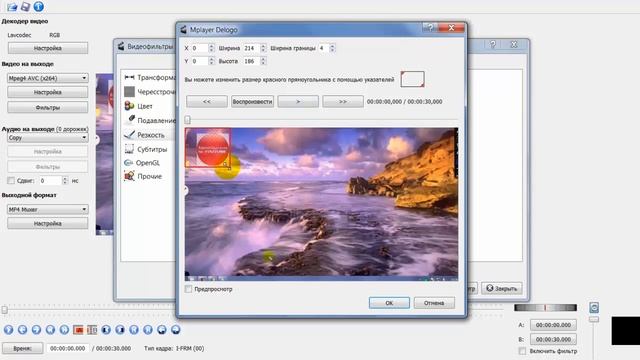Click the << button in Delogo dialog
Screen dimensions: 640x360
click(x=207, y=102)
